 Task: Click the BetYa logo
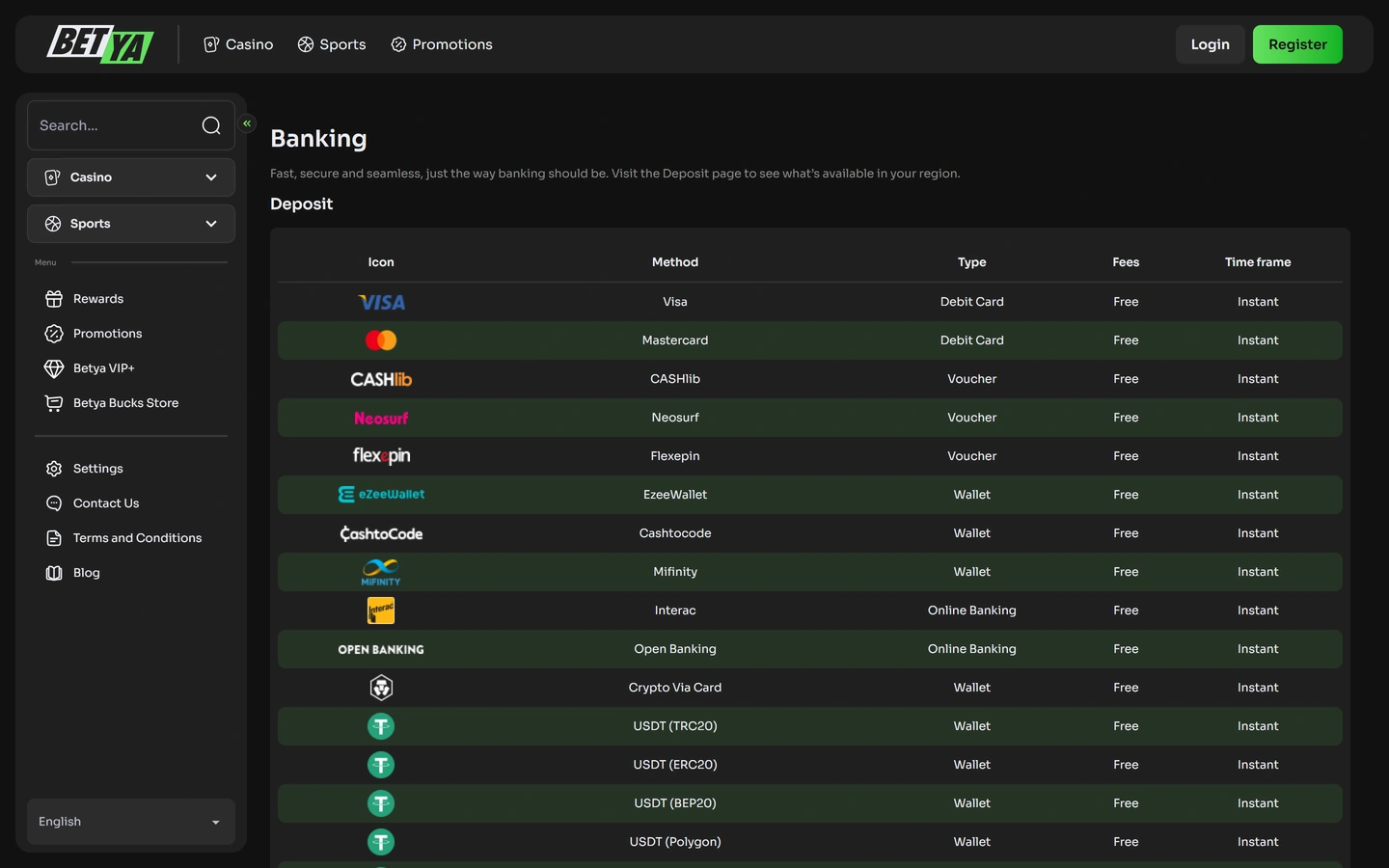(x=100, y=44)
